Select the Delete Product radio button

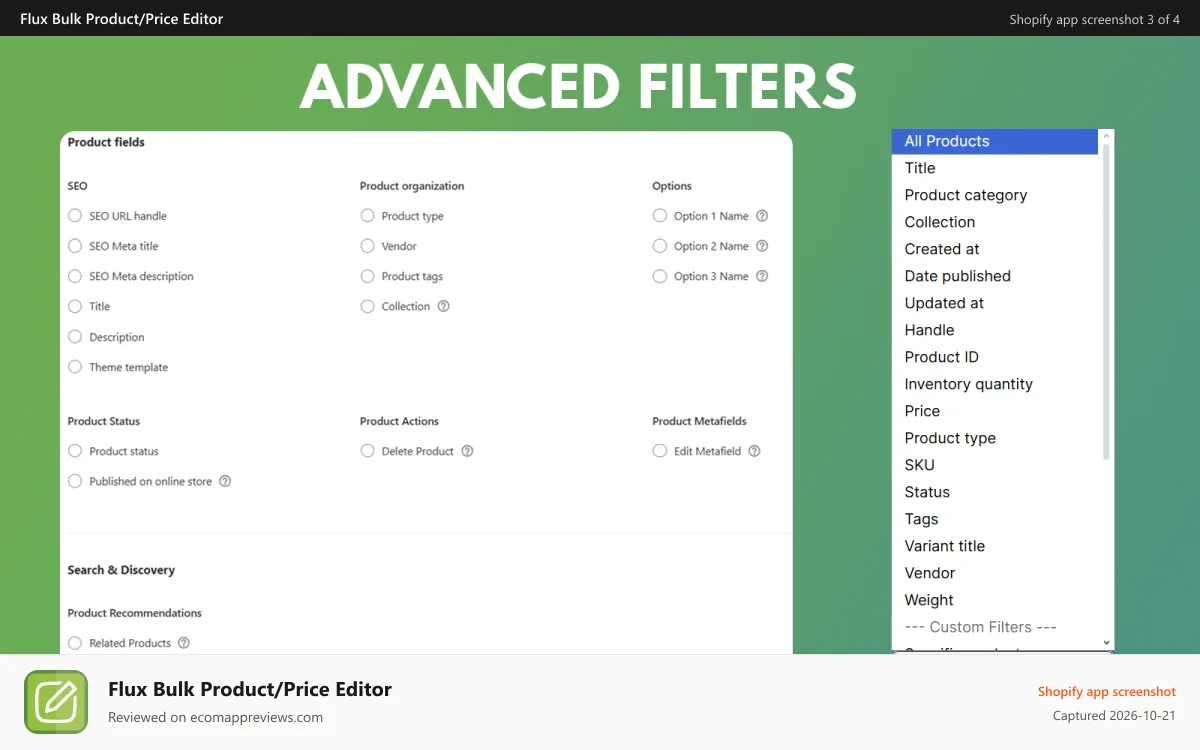click(x=367, y=451)
